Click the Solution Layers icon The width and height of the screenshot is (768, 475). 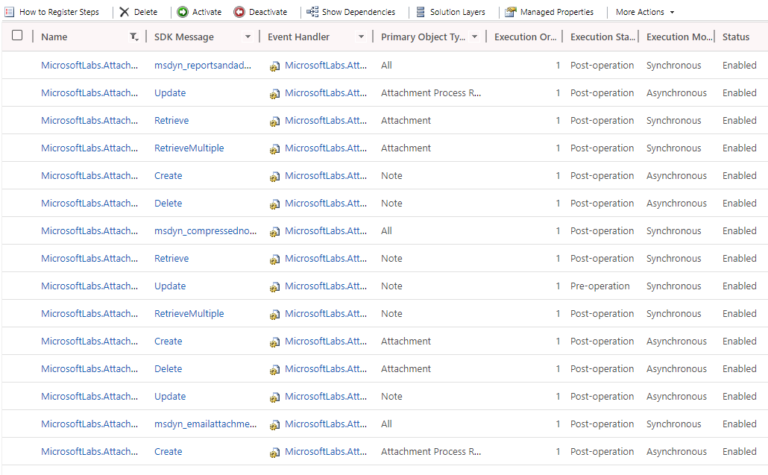(x=420, y=12)
